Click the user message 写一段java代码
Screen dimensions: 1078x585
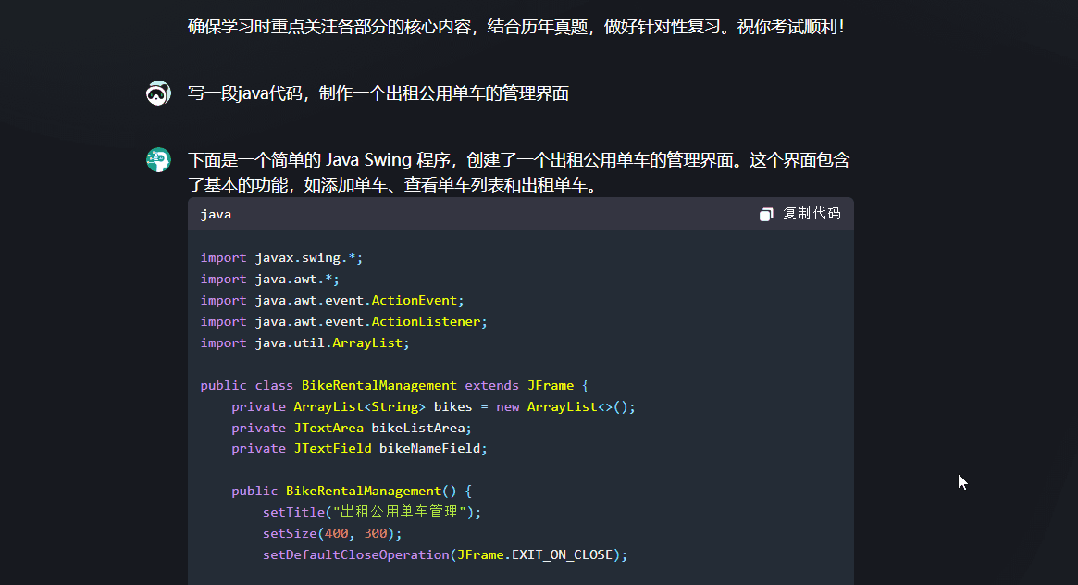coord(378,93)
